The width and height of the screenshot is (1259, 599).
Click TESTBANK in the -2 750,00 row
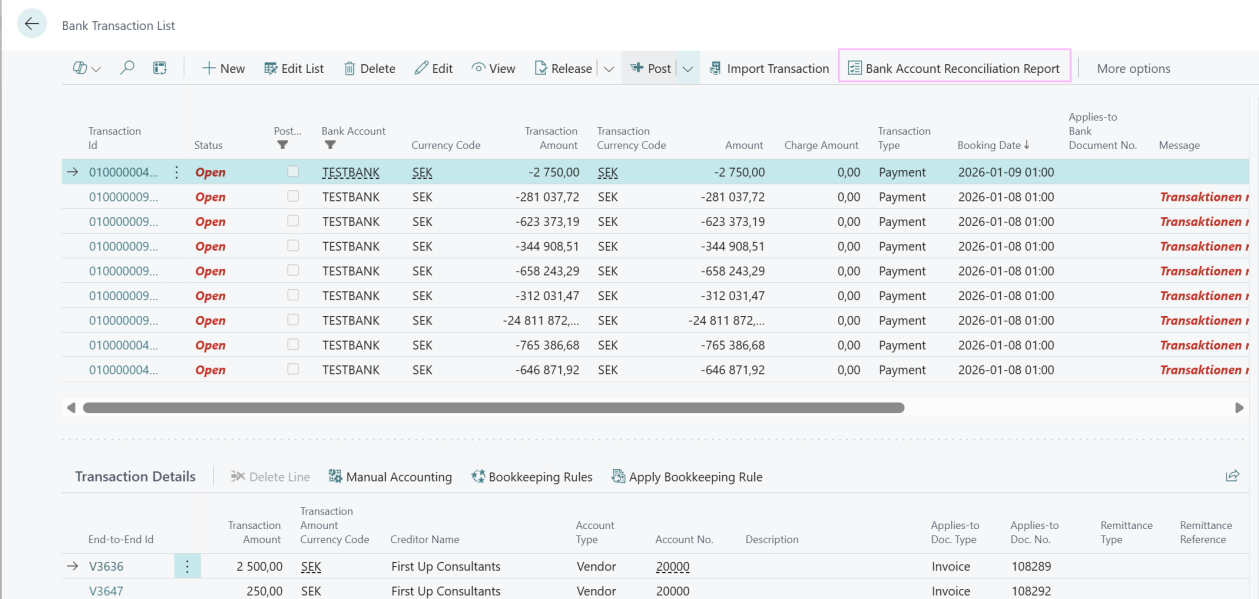[x=351, y=172]
